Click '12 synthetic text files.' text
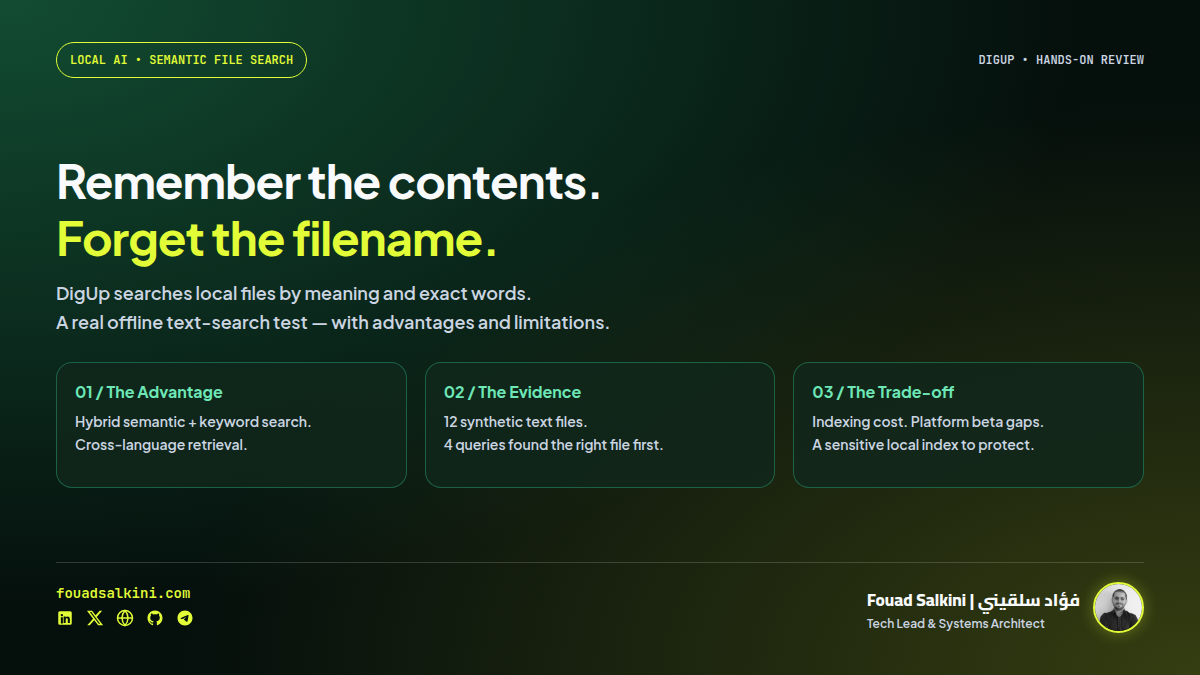 [x=515, y=422]
